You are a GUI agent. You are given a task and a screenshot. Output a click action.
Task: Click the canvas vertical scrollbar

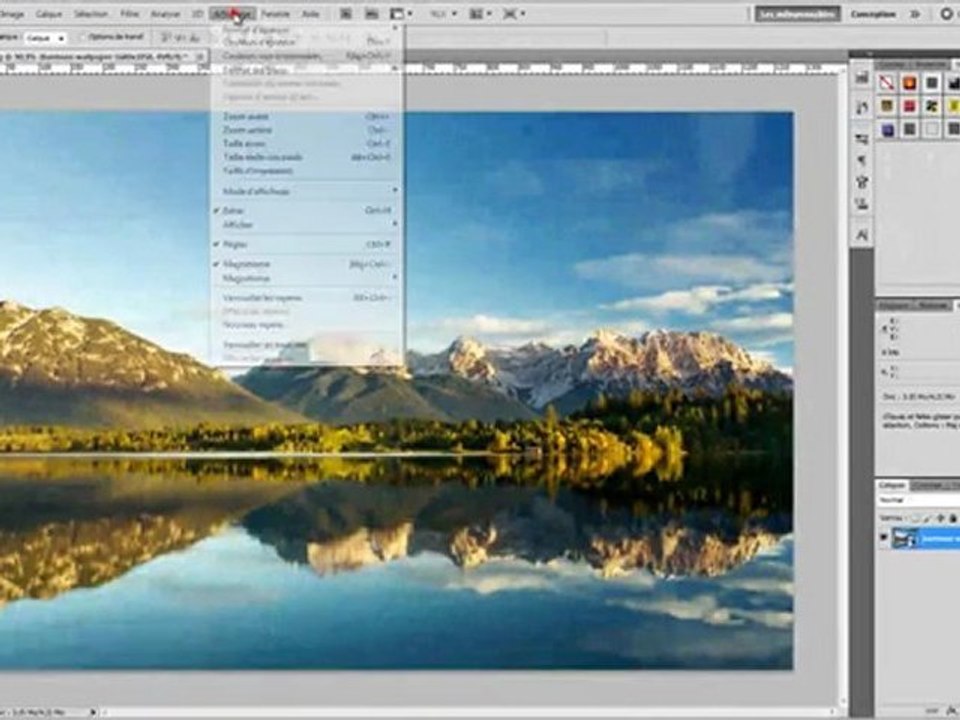point(843,386)
